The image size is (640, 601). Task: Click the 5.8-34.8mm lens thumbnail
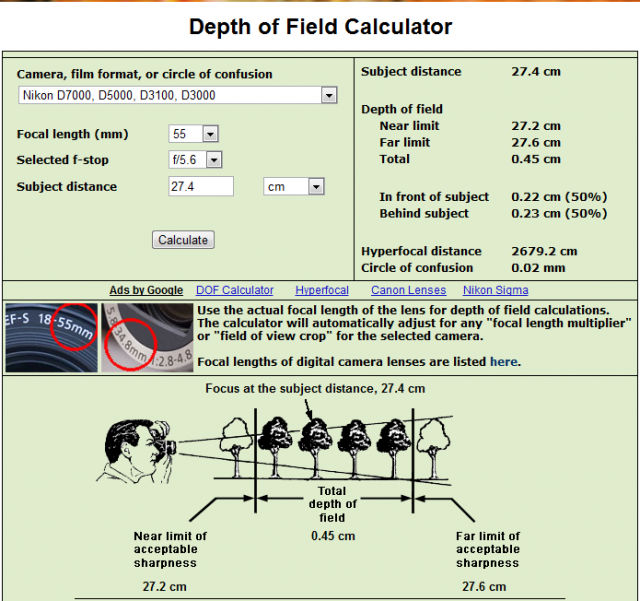point(147,337)
